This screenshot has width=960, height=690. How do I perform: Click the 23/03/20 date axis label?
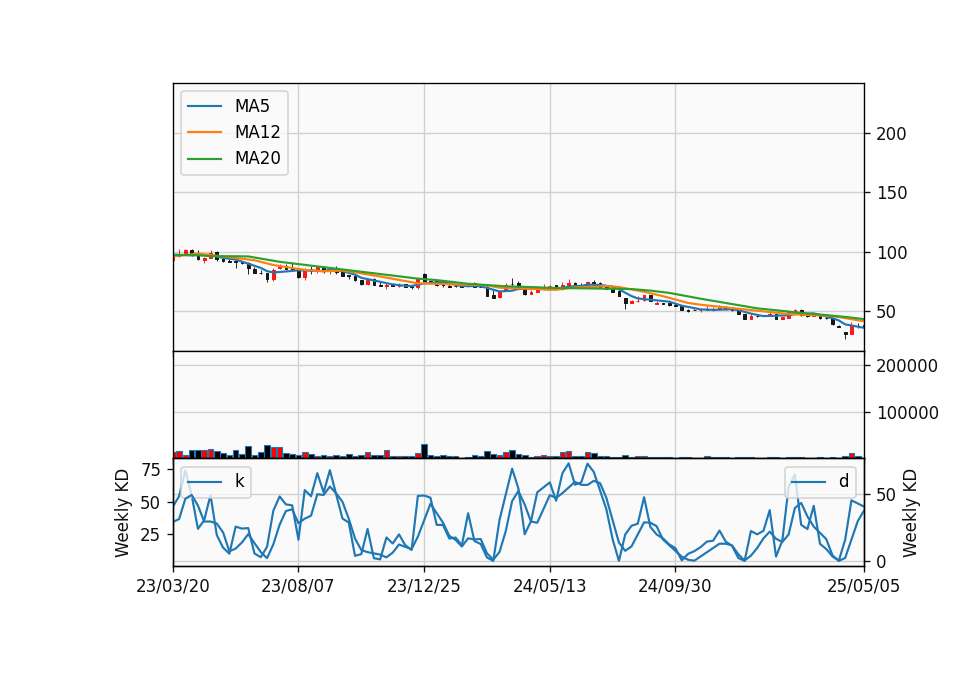pos(173,586)
